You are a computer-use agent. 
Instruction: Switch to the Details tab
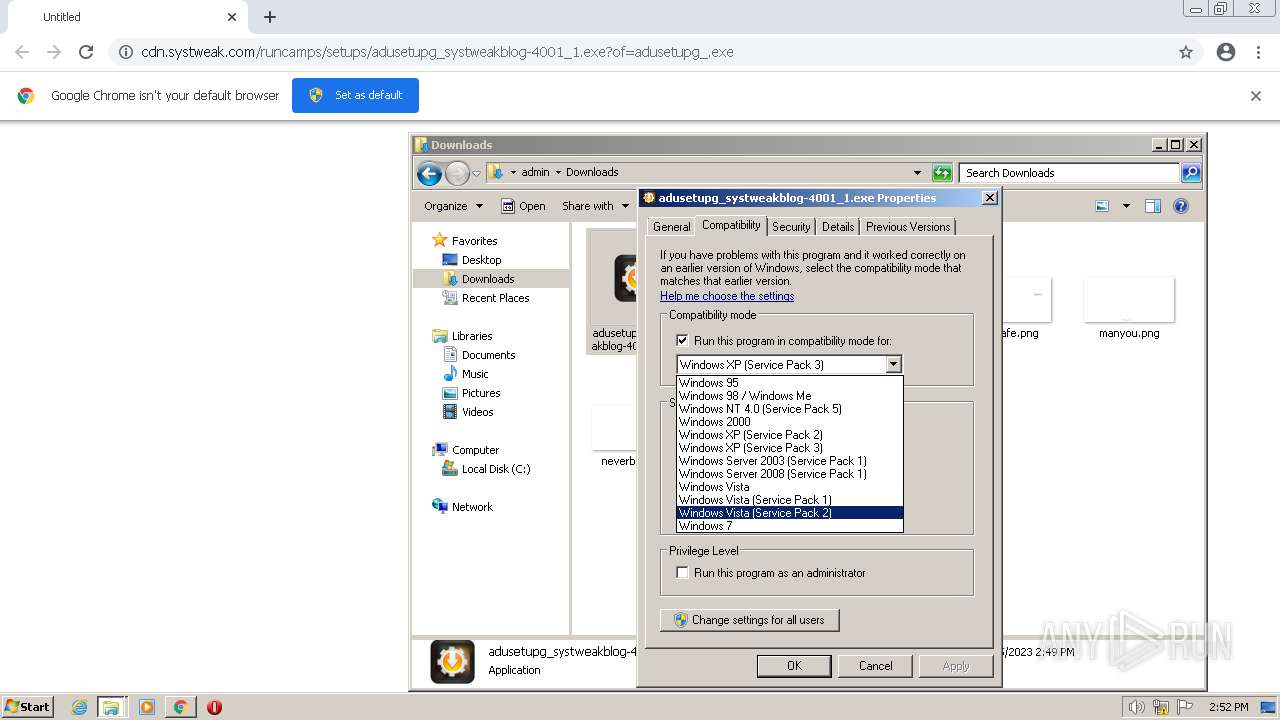tap(838, 227)
